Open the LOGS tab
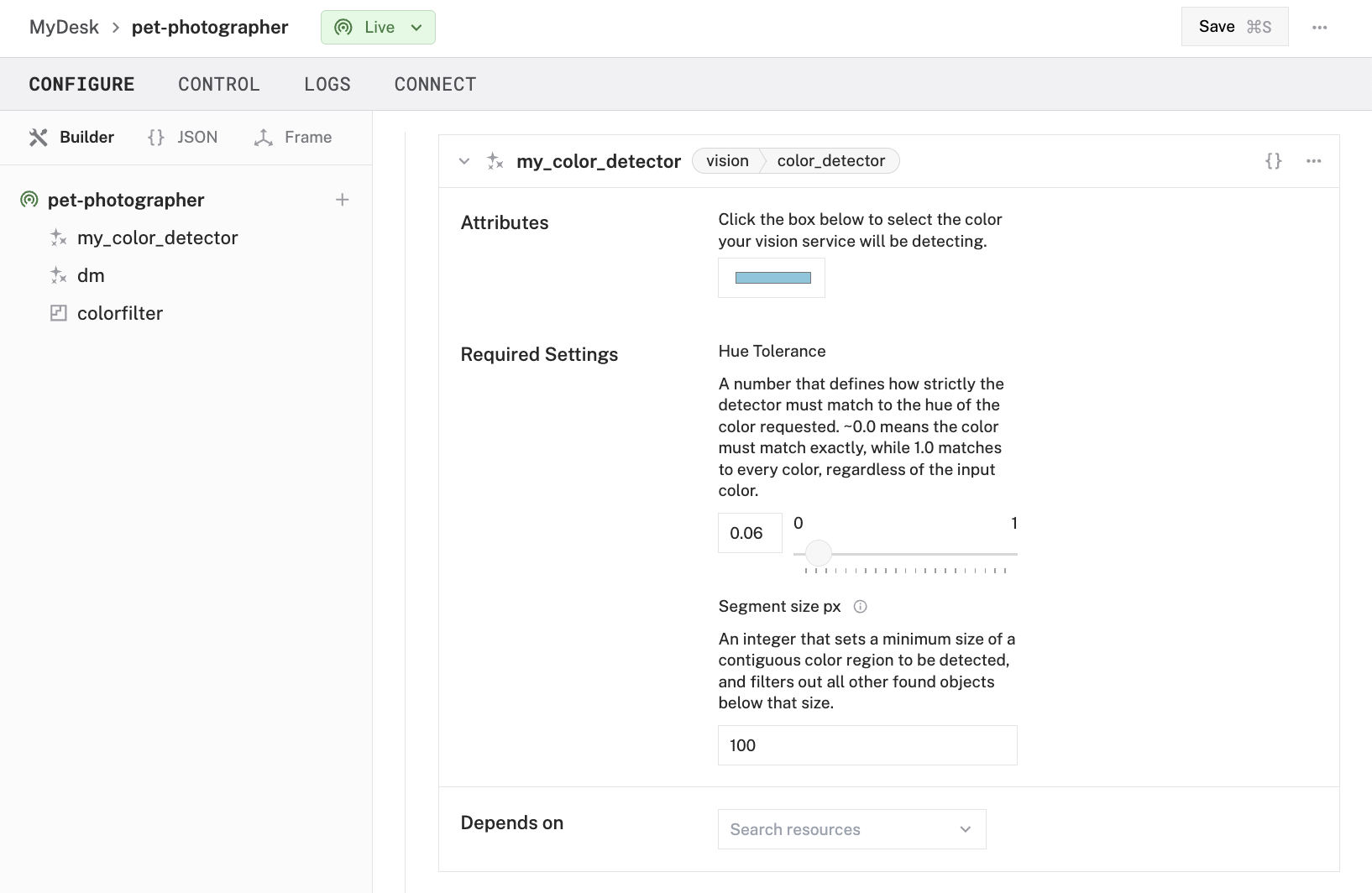Viewport: 1372px width, 893px height. pyautogui.click(x=327, y=85)
